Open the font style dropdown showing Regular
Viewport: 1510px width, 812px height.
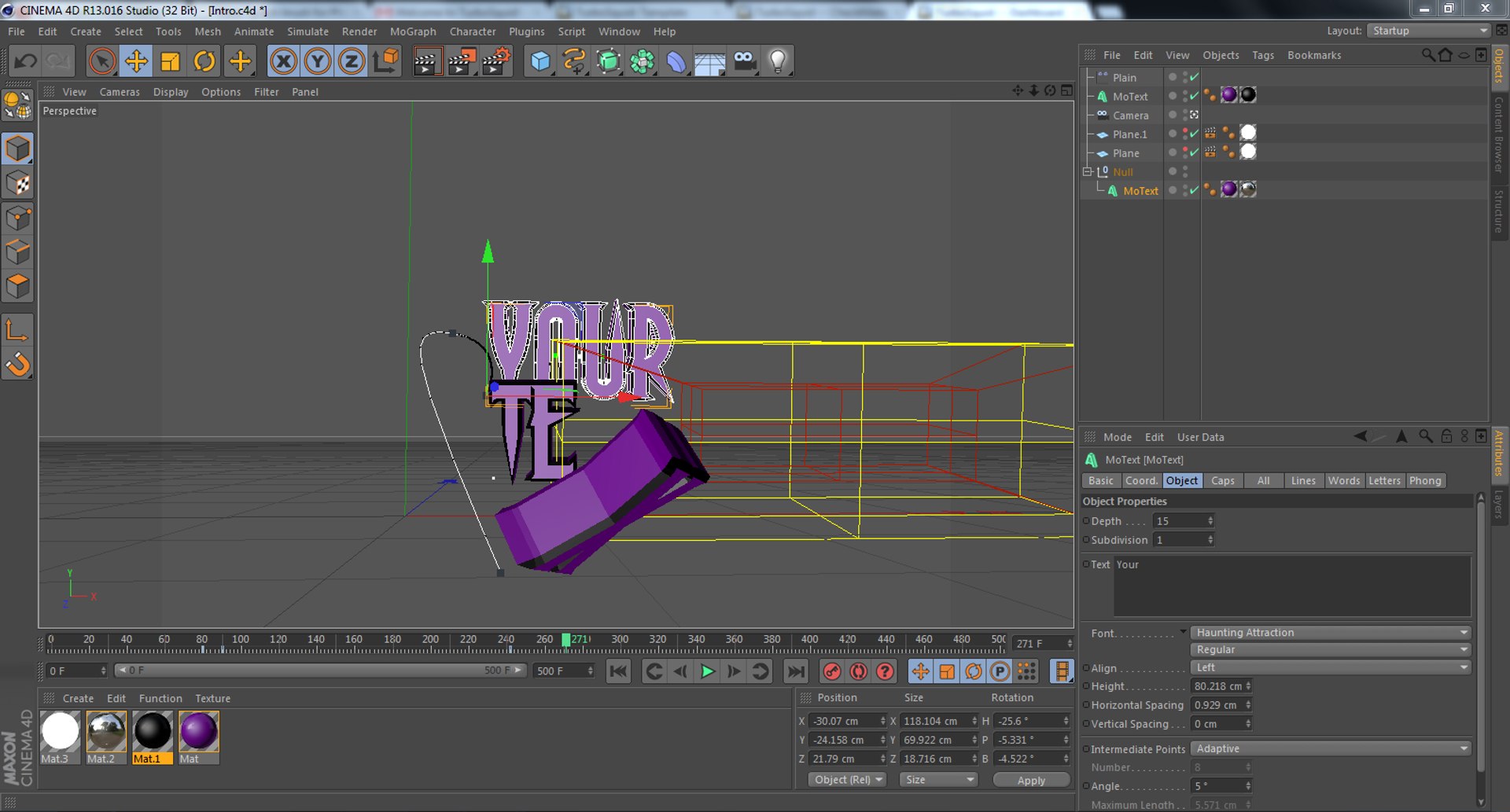pos(1331,650)
